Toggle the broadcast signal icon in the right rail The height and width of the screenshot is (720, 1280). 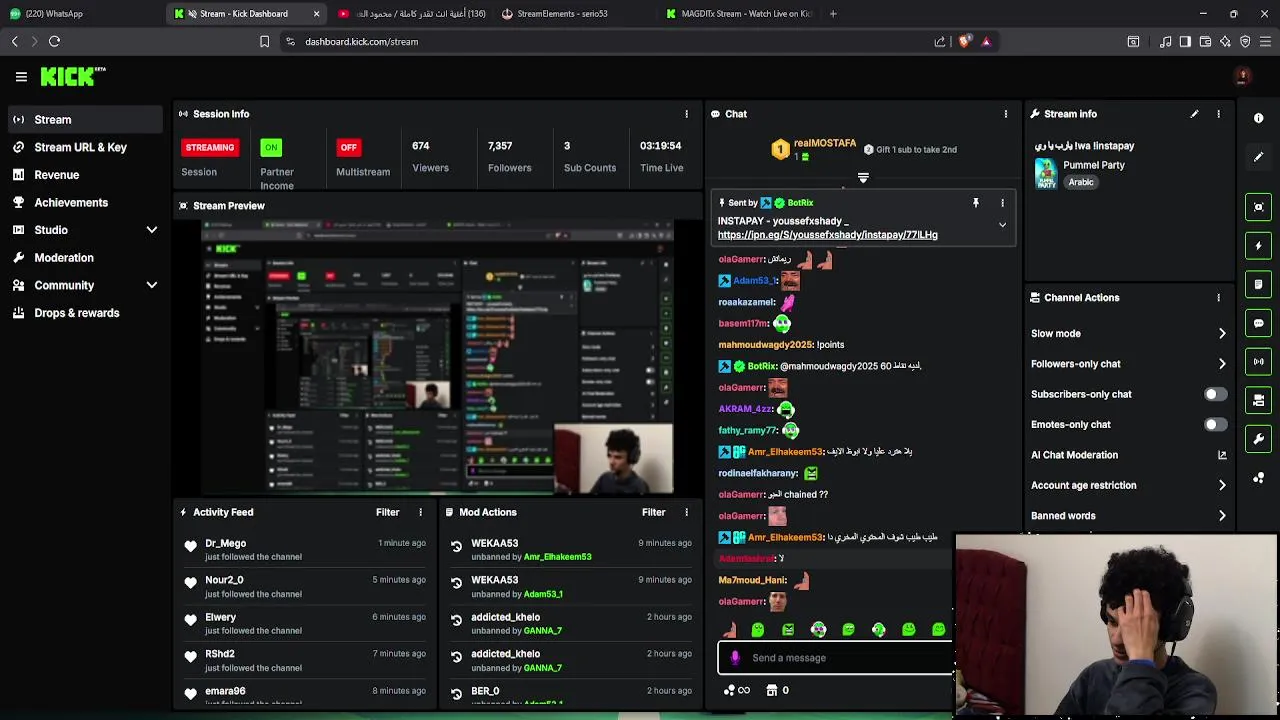[x=1258, y=362]
